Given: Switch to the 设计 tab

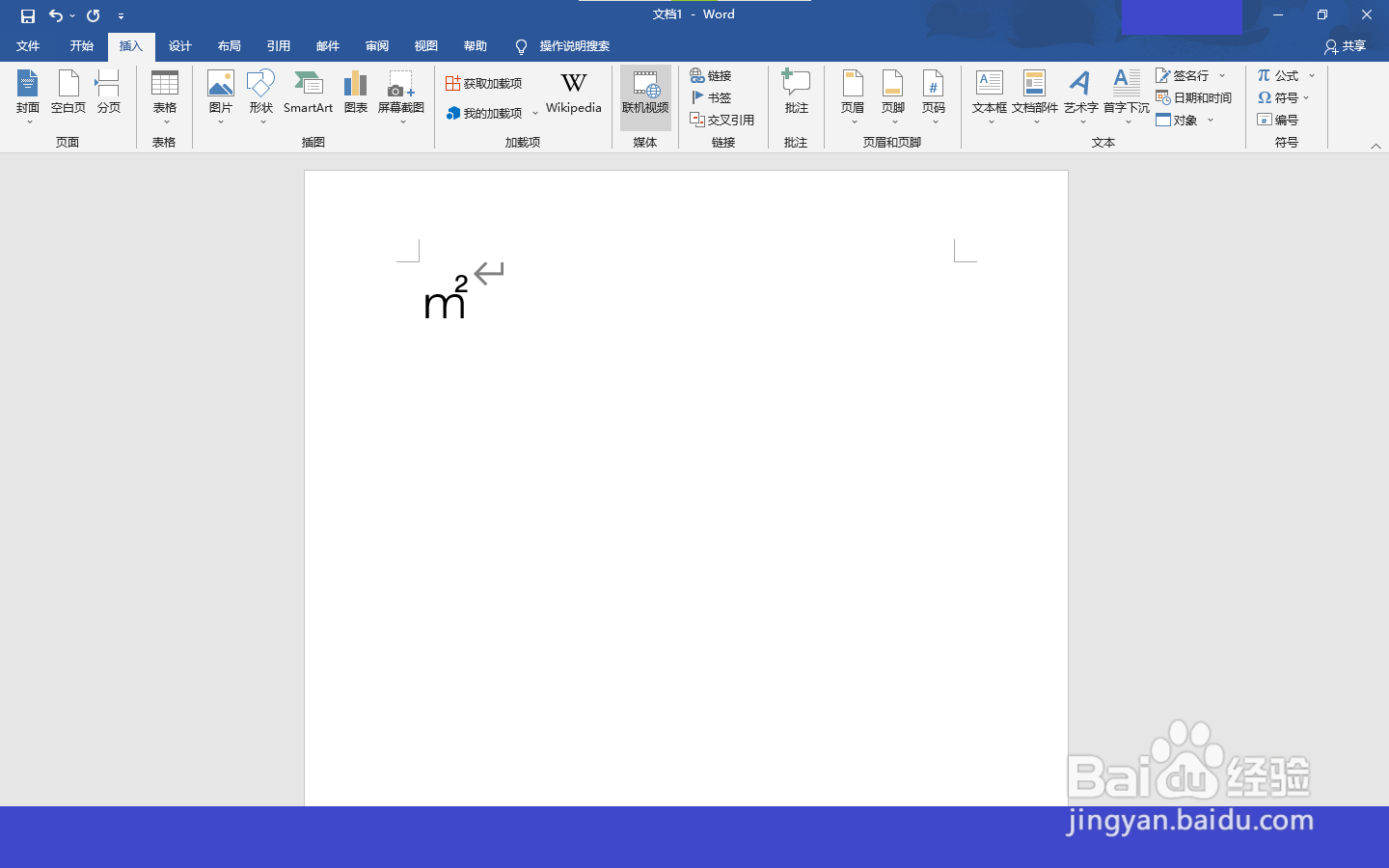Looking at the screenshot, I should pyautogui.click(x=180, y=46).
